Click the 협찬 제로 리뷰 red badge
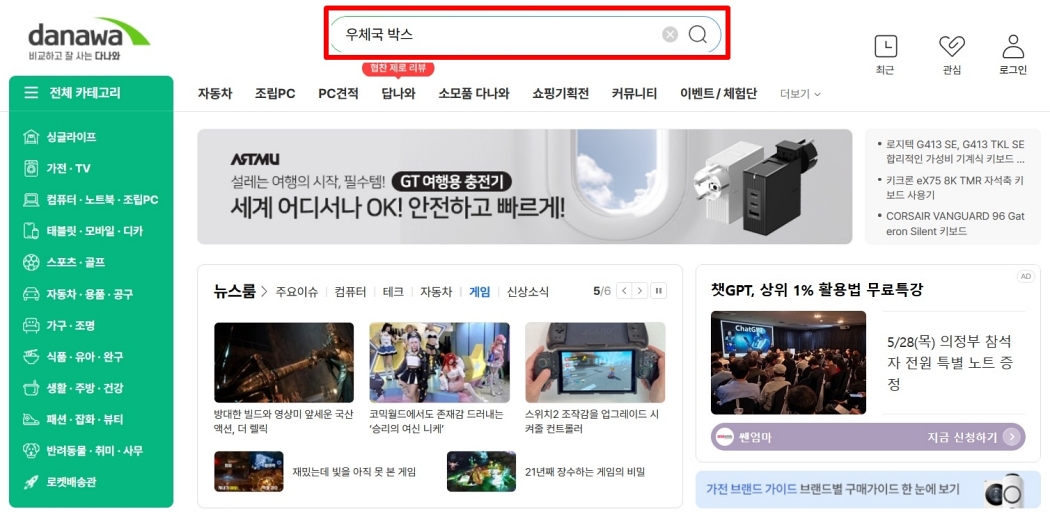 pyautogui.click(x=398, y=68)
